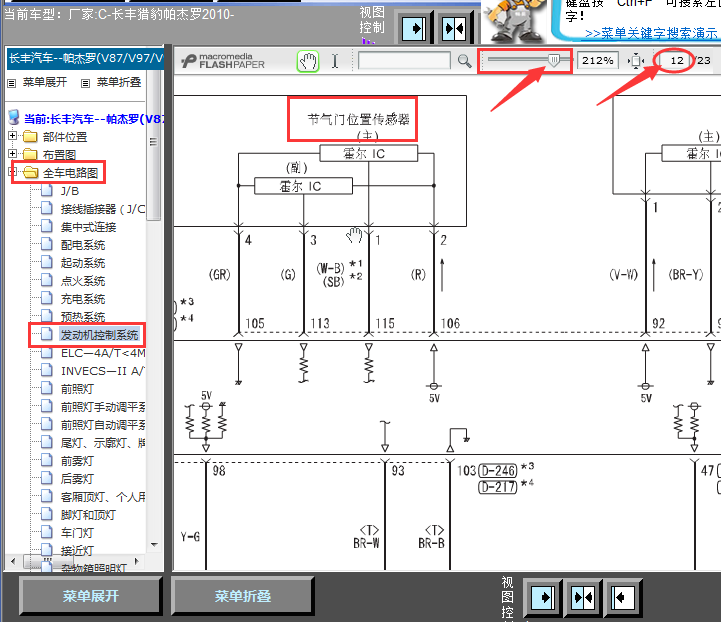Open ELC—4A/T diagram entry

[x=103, y=353]
